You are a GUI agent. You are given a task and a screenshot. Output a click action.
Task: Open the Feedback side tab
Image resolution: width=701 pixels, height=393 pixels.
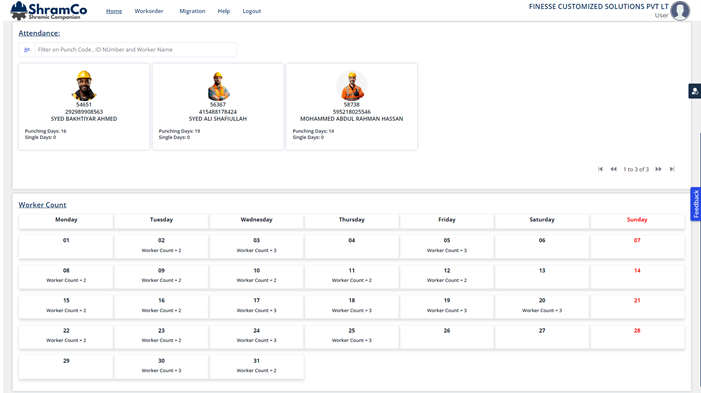coord(696,204)
